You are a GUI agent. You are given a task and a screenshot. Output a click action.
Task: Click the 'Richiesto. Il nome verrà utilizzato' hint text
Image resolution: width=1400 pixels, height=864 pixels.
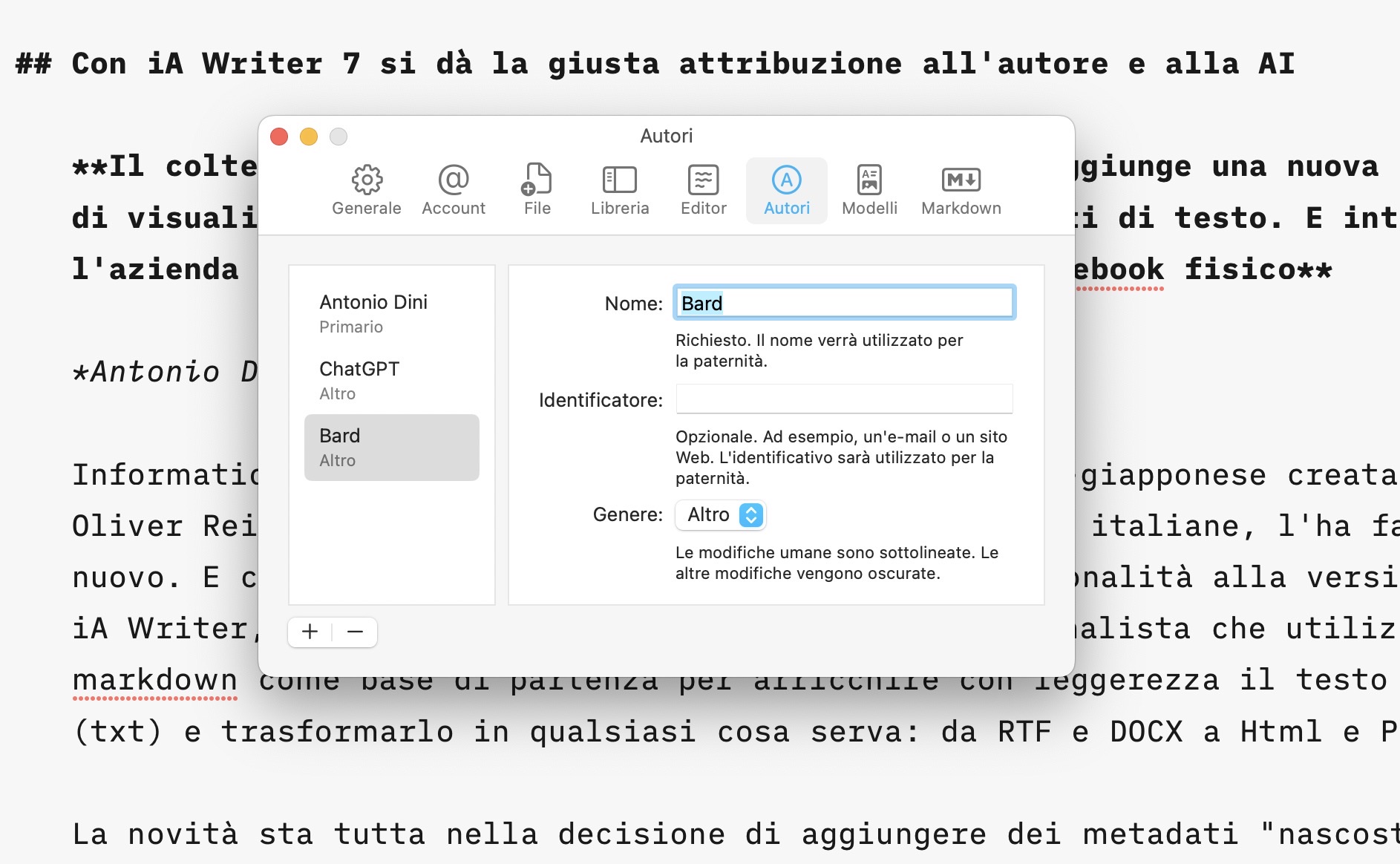coord(819,350)
